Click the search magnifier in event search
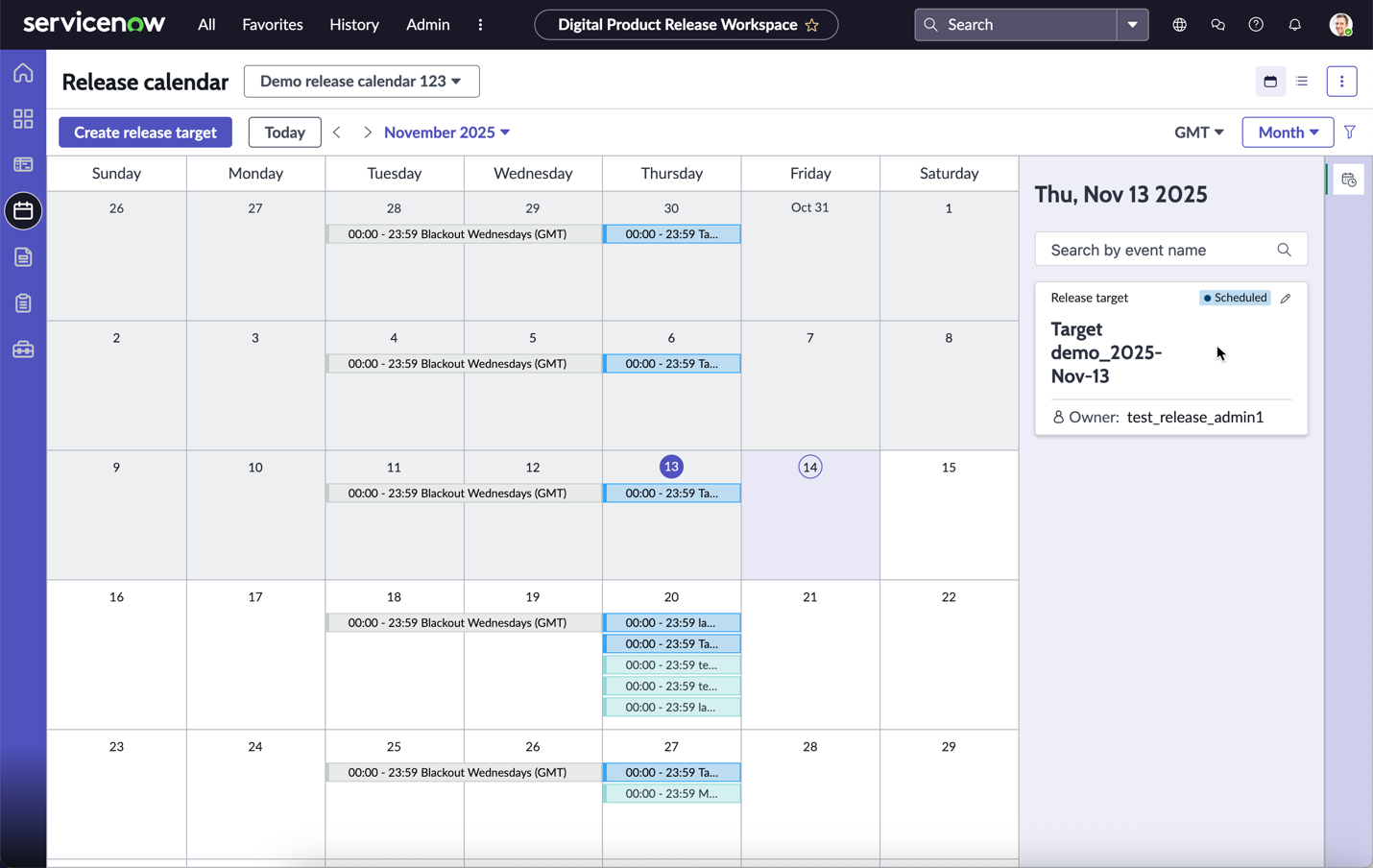Image resolution: width=1373 pixels, height=868 pixels. pyautogui.click(x=1284, y=250)
